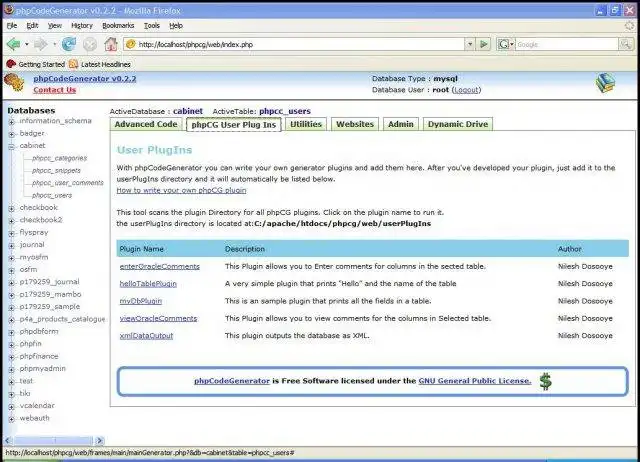Select the phpcc_snippets table
640x462 pixels.
(56, 171)
